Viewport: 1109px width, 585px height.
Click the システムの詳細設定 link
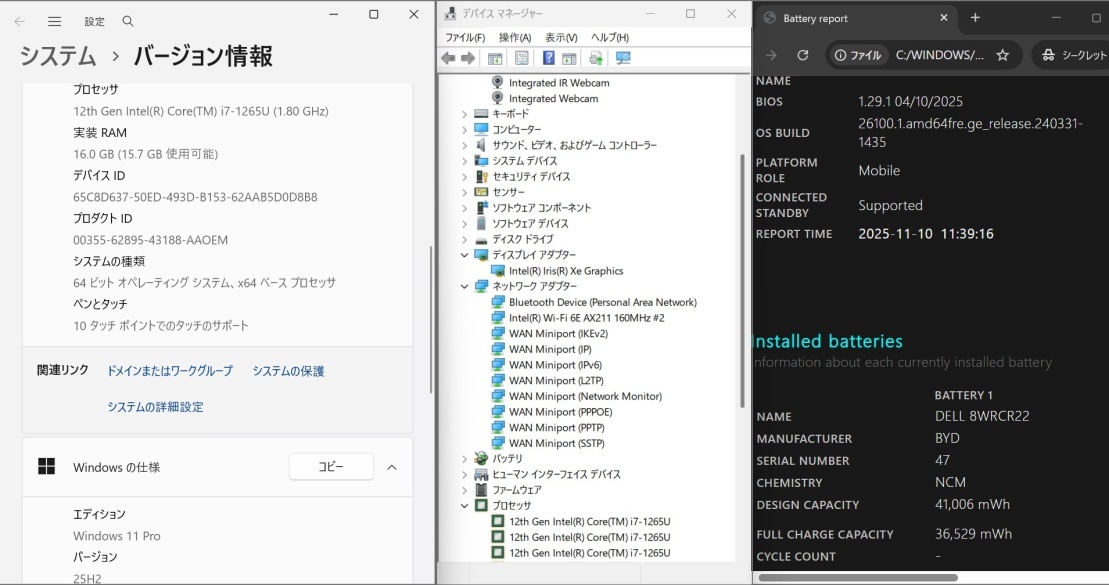(x=155, y=406)
